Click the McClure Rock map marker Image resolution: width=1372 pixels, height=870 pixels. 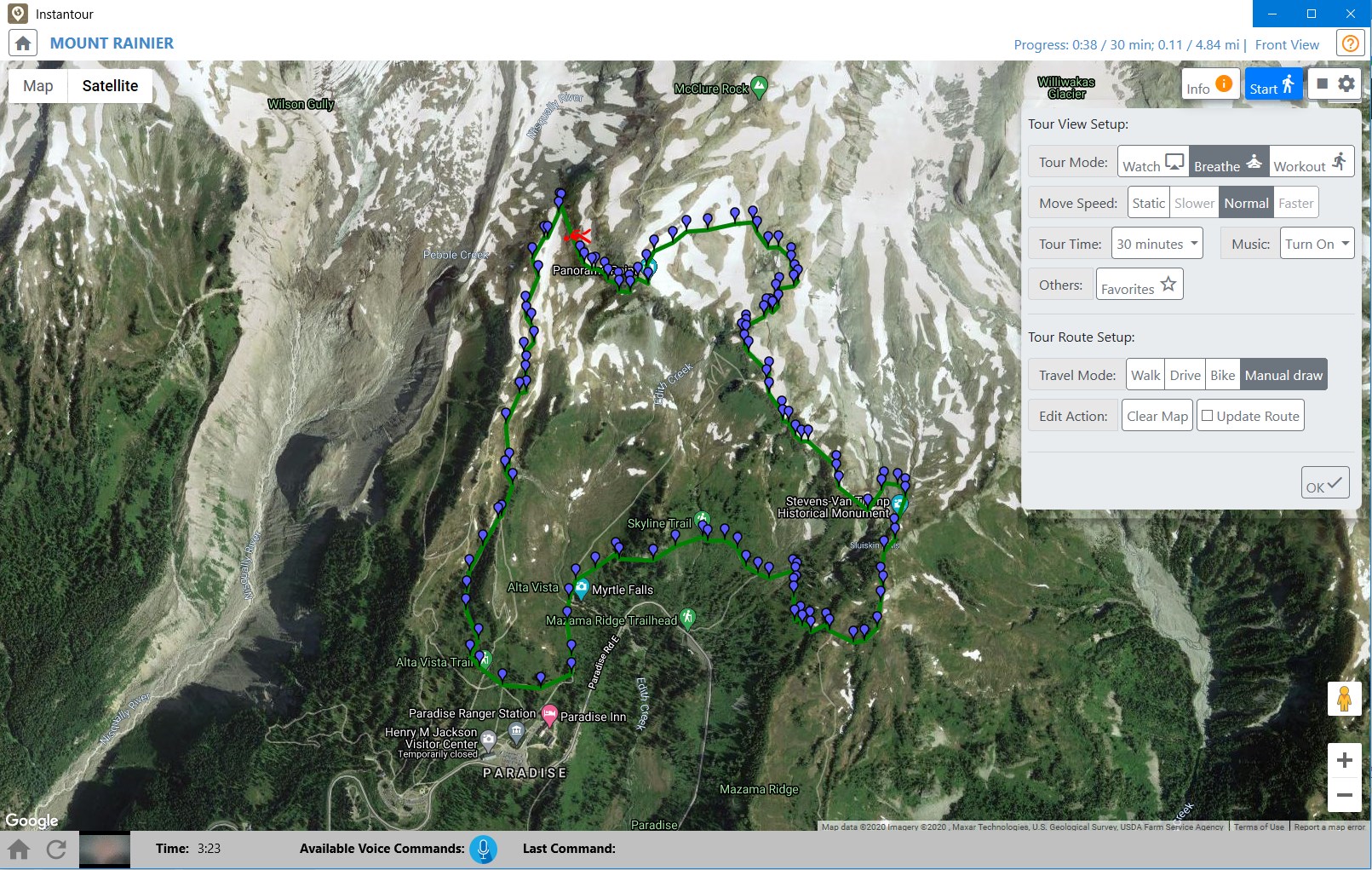coord(759,86)
